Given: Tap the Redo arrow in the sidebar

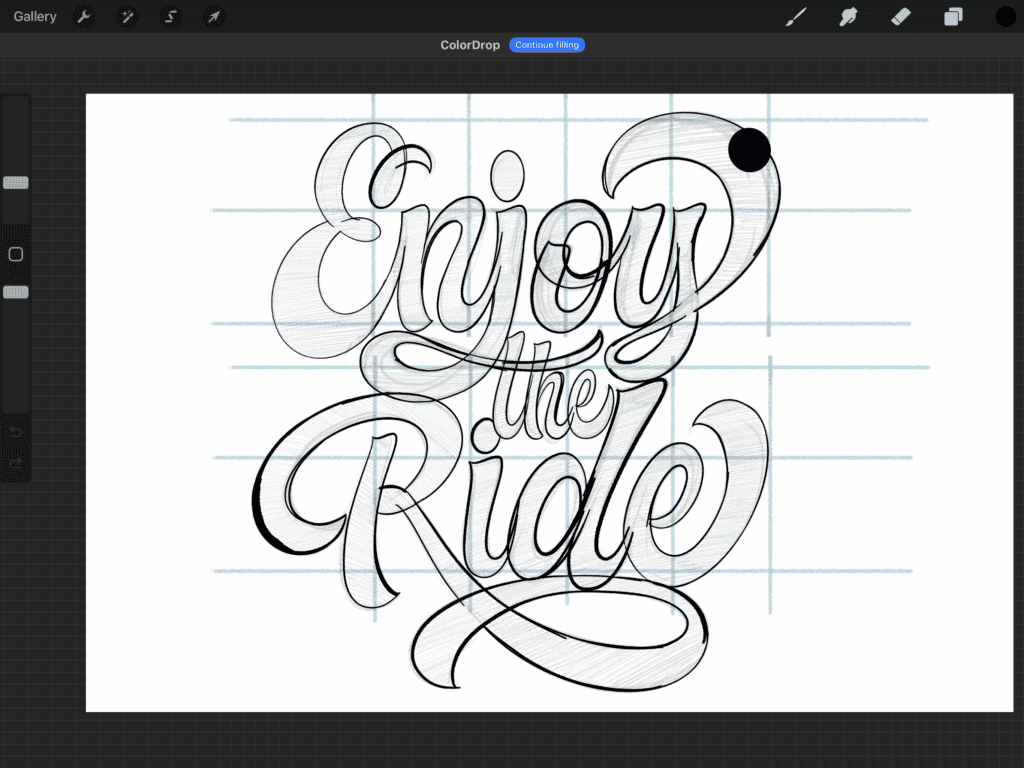Looking at the screenshot, I should pos(16,462).
